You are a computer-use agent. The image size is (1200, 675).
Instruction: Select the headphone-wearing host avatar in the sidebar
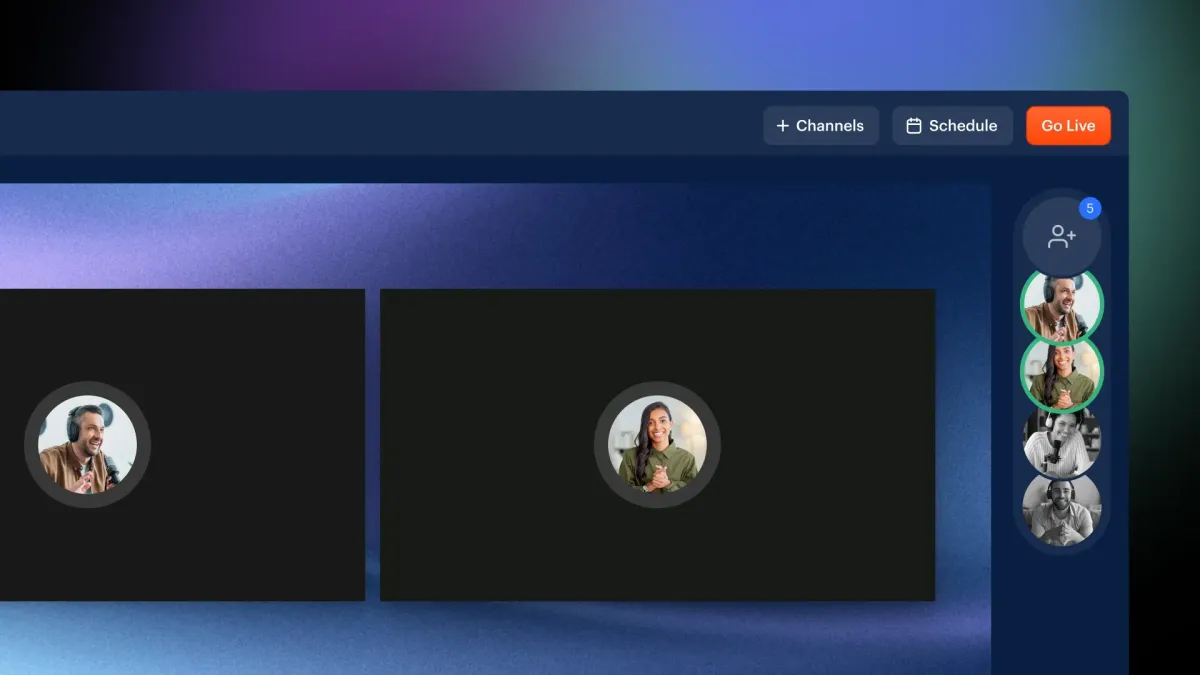[1060, 303]
